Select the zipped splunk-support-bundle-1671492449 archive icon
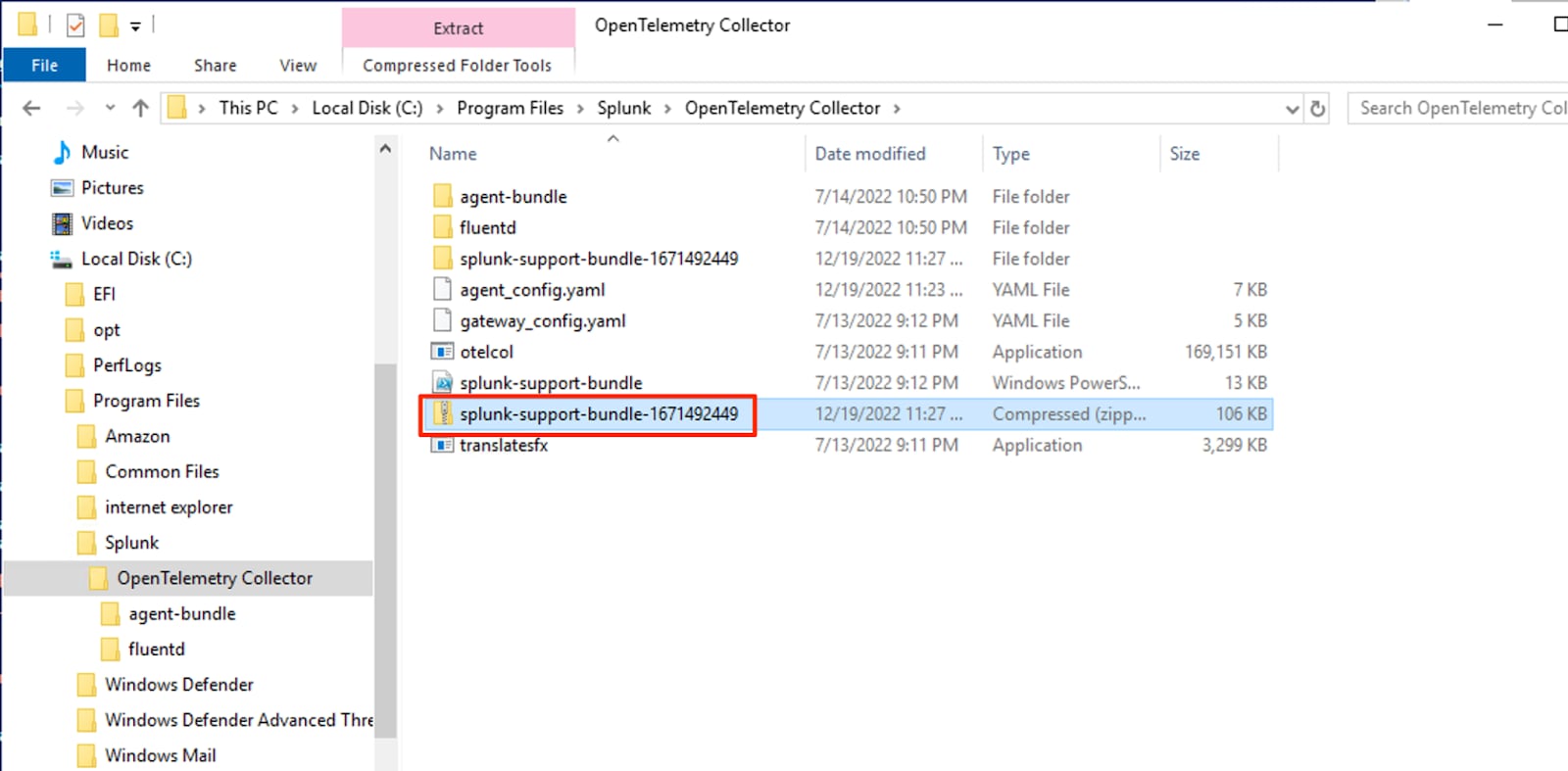The image size is (1568, 771). 443,414
